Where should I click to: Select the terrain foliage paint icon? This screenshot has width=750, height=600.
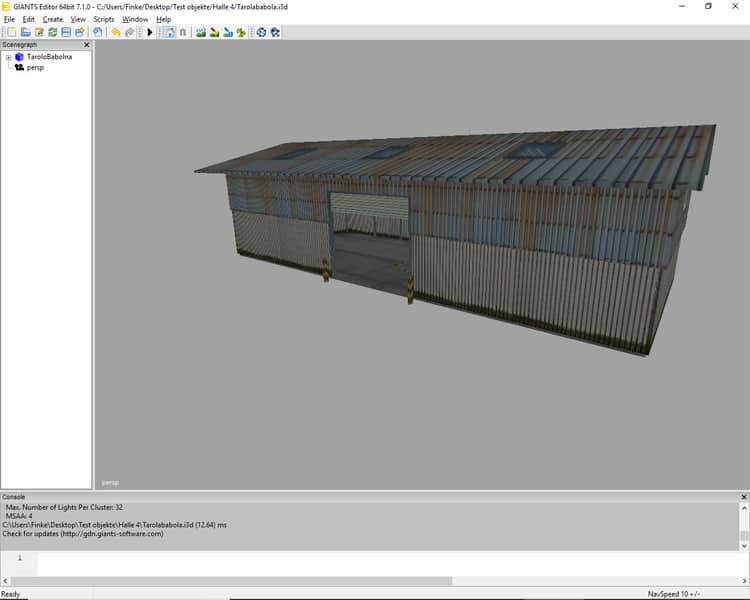[x=241, y=32]
